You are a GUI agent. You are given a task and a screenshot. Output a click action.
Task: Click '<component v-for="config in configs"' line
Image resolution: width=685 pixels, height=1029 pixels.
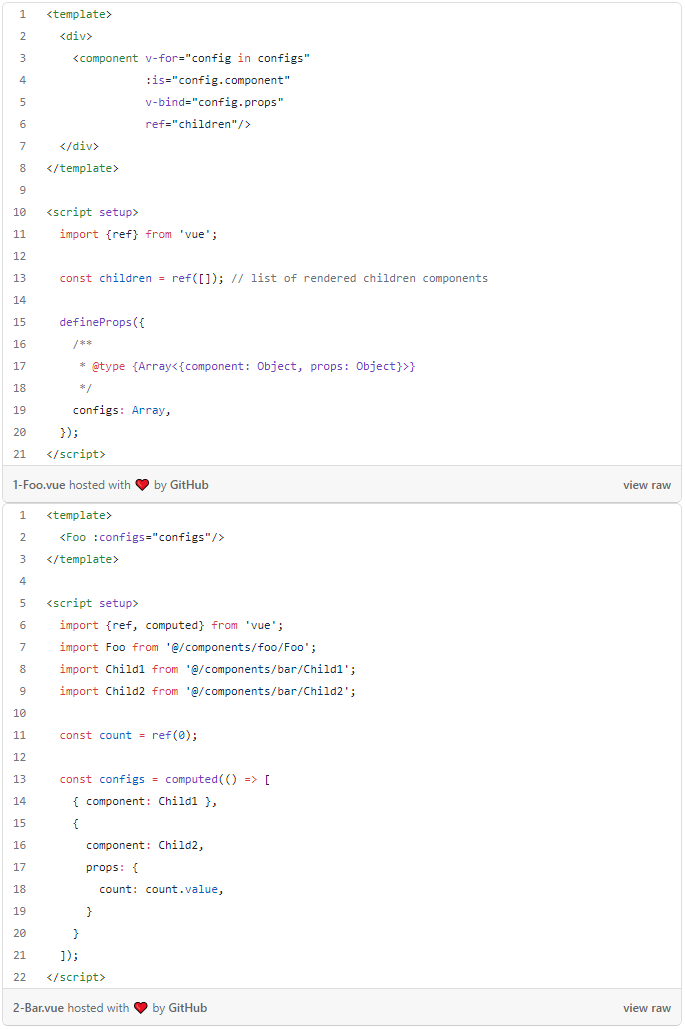(191, 58)
